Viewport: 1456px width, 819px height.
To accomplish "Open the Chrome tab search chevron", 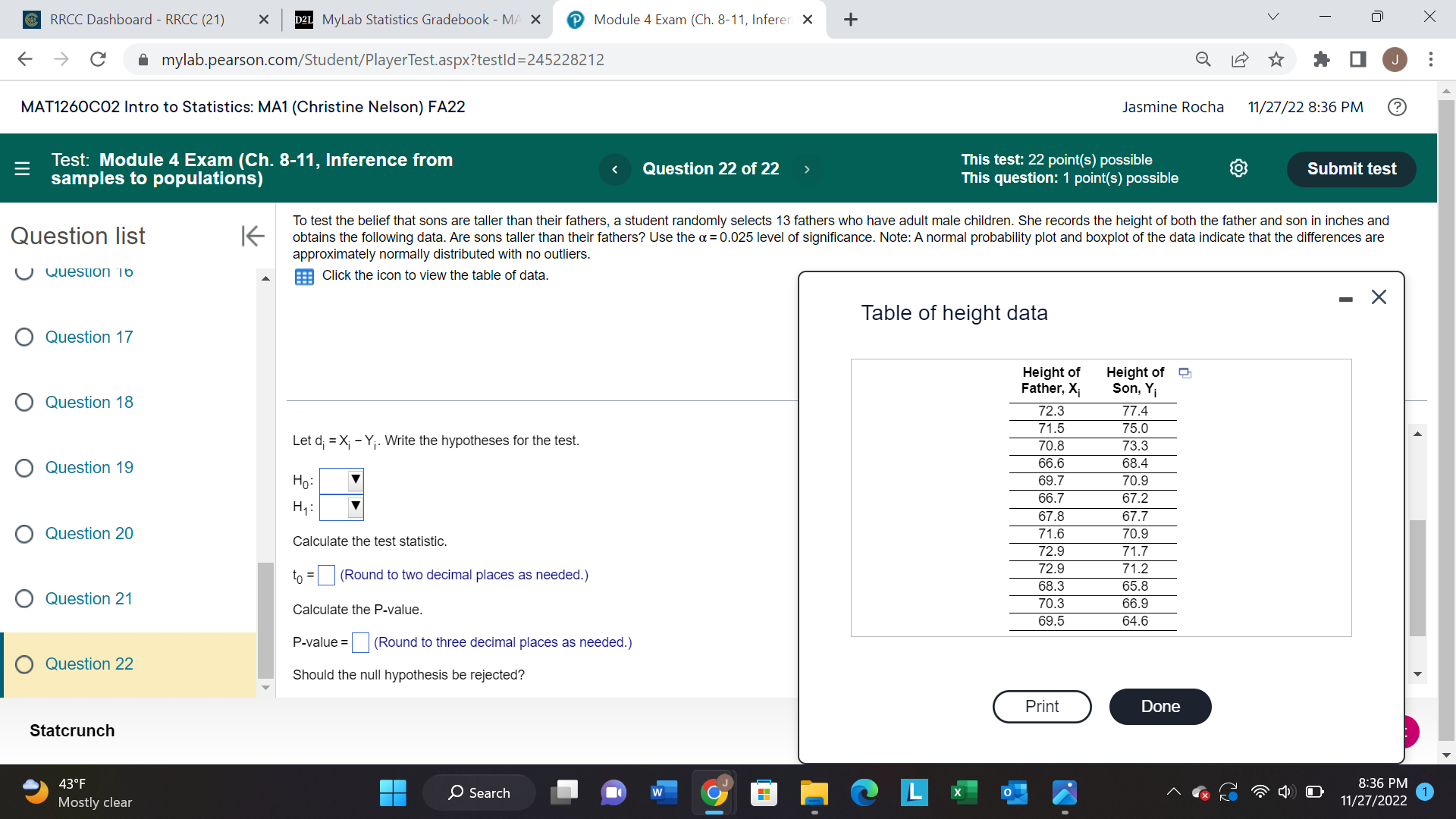I will coord(1273,16).
